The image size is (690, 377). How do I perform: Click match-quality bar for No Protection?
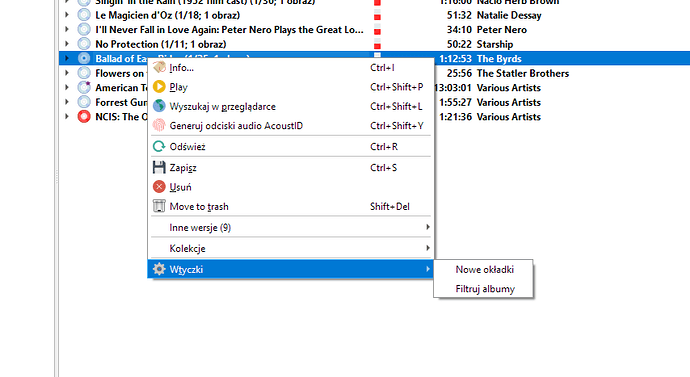(x=377, y=44)
